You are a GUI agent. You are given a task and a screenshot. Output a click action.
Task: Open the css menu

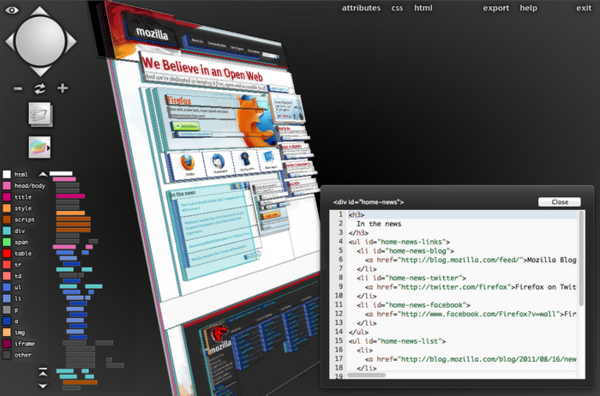click(x=397, y=8)
